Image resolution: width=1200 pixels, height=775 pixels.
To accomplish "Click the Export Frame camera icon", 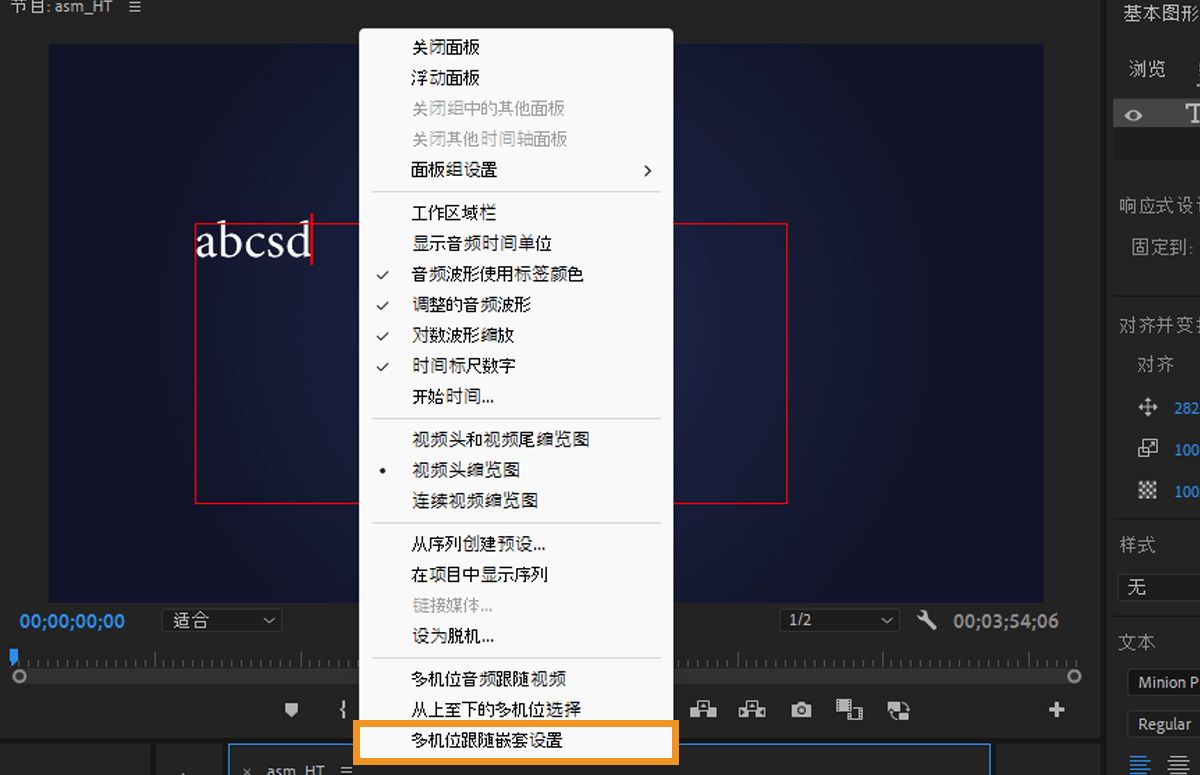I will 800,709.
